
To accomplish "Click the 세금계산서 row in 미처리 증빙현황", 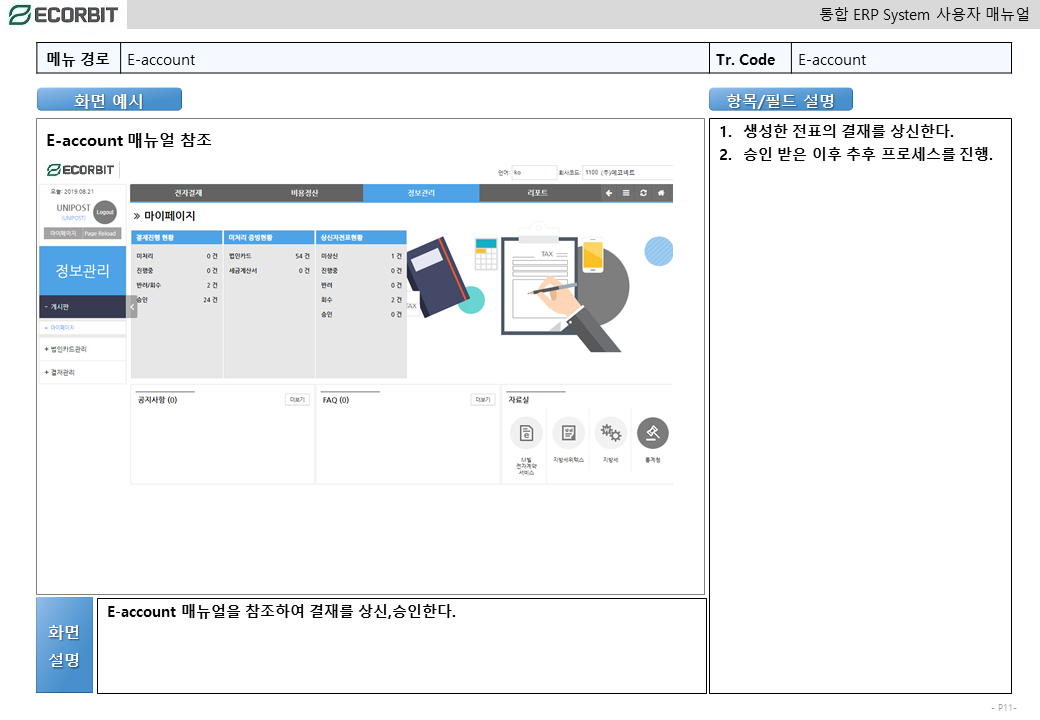I will coord(269,270).
